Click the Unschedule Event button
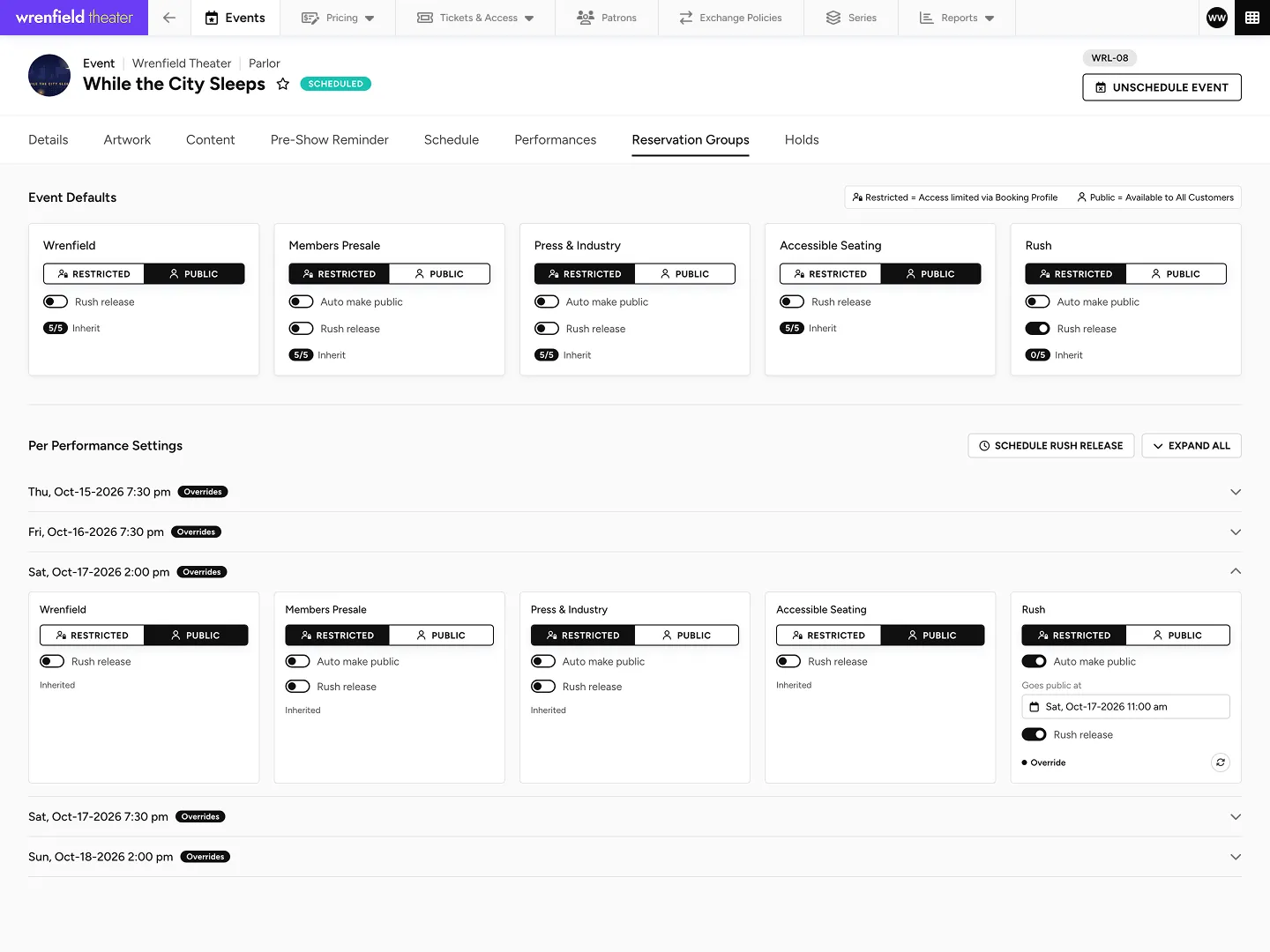The image size is (1270, 952). [x=1162, y=87]
